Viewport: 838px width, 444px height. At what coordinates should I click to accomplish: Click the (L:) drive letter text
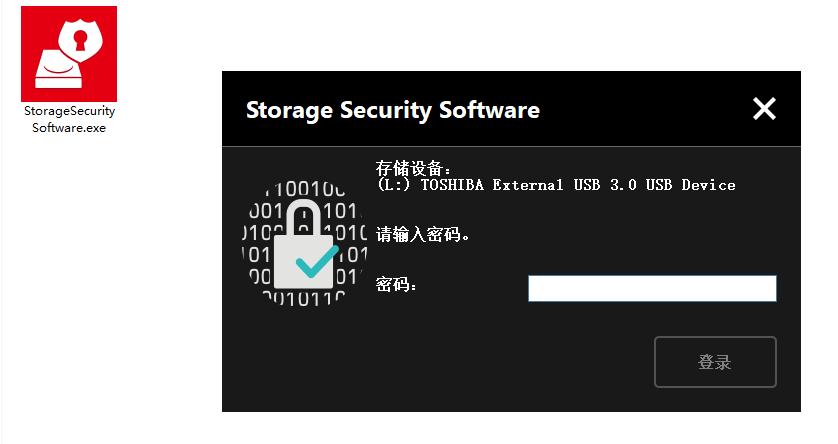tap(394, 185)
